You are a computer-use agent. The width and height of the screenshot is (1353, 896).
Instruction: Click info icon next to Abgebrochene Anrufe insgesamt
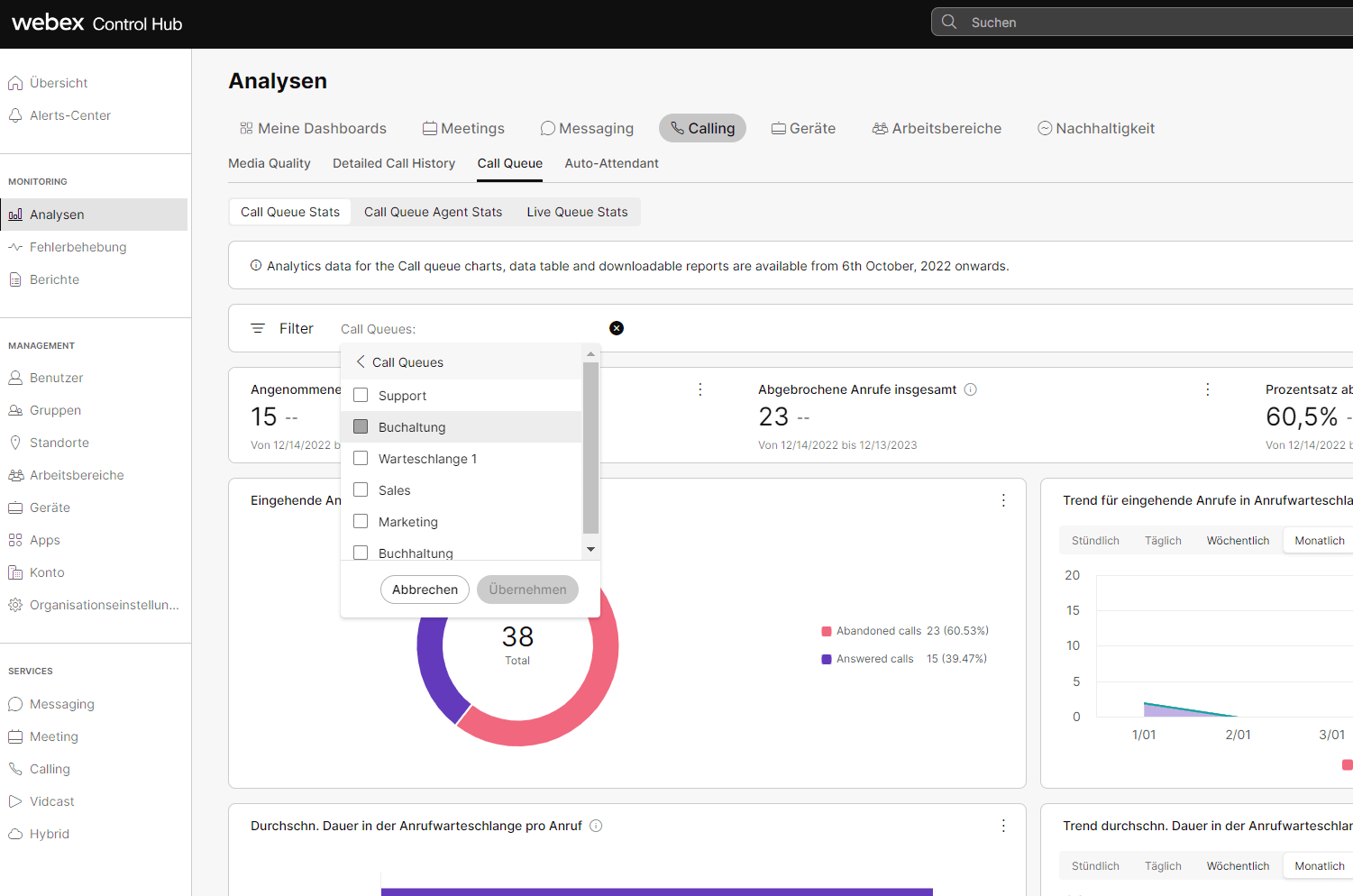coord(971,389)
